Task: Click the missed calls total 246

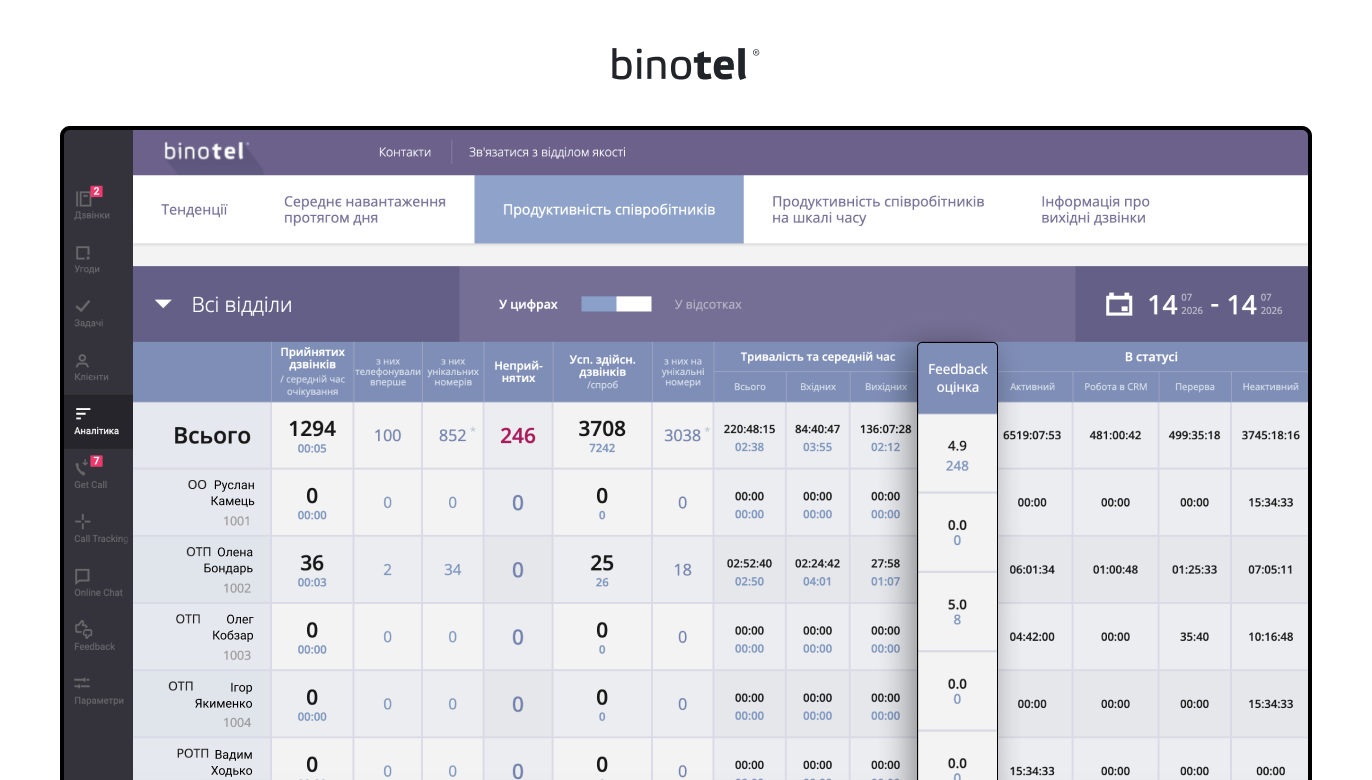Action: [x=518, y=436]
